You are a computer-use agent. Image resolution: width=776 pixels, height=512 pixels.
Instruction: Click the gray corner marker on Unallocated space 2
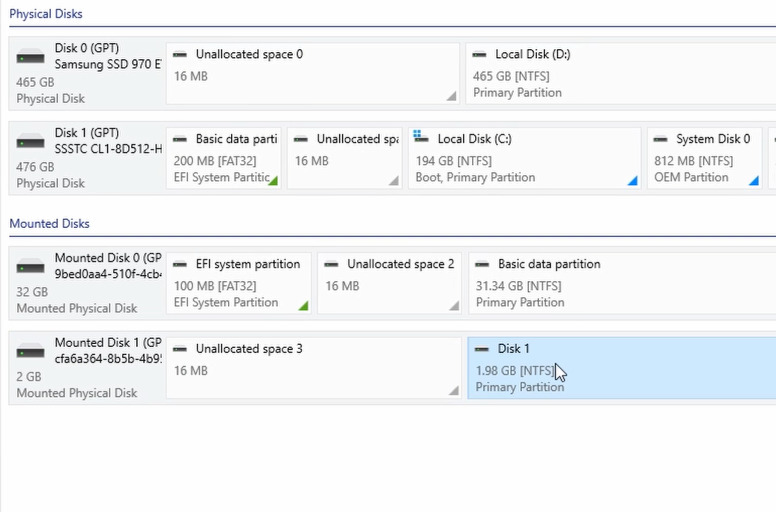pos(454,306)
